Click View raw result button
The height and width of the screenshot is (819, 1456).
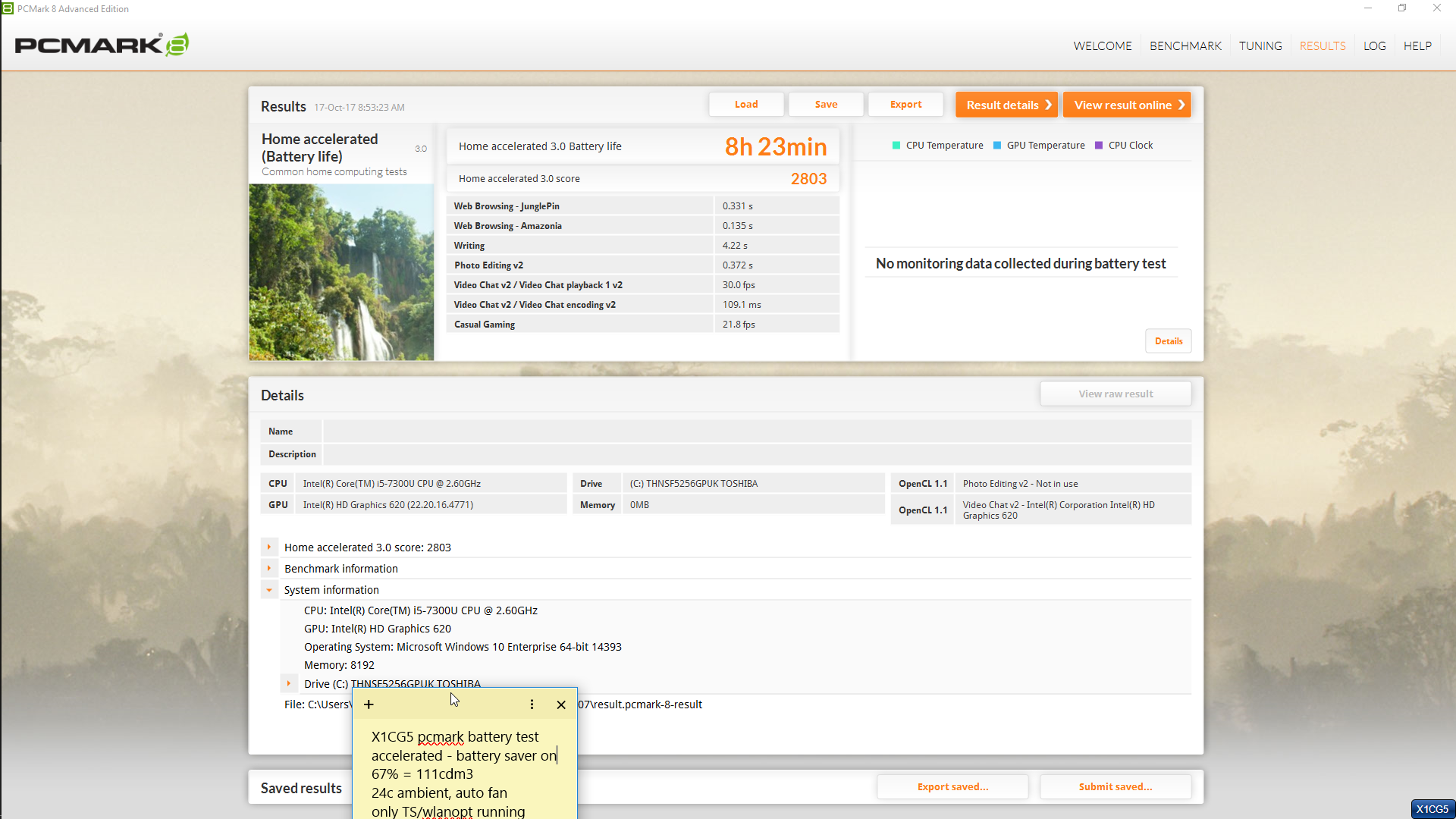pos(1116,394)
